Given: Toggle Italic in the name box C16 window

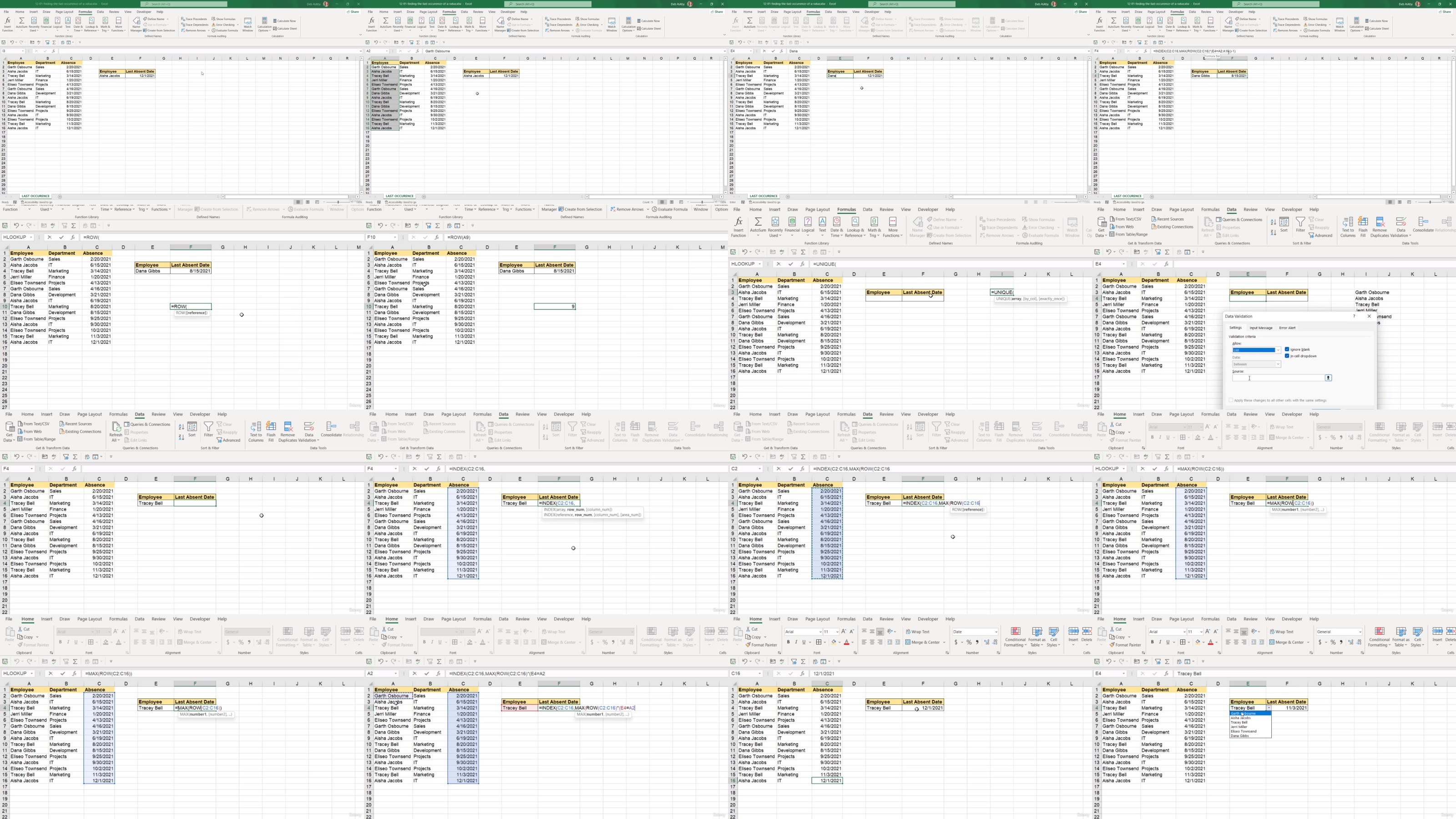Looking at the screenshot, I should point(796,642).
